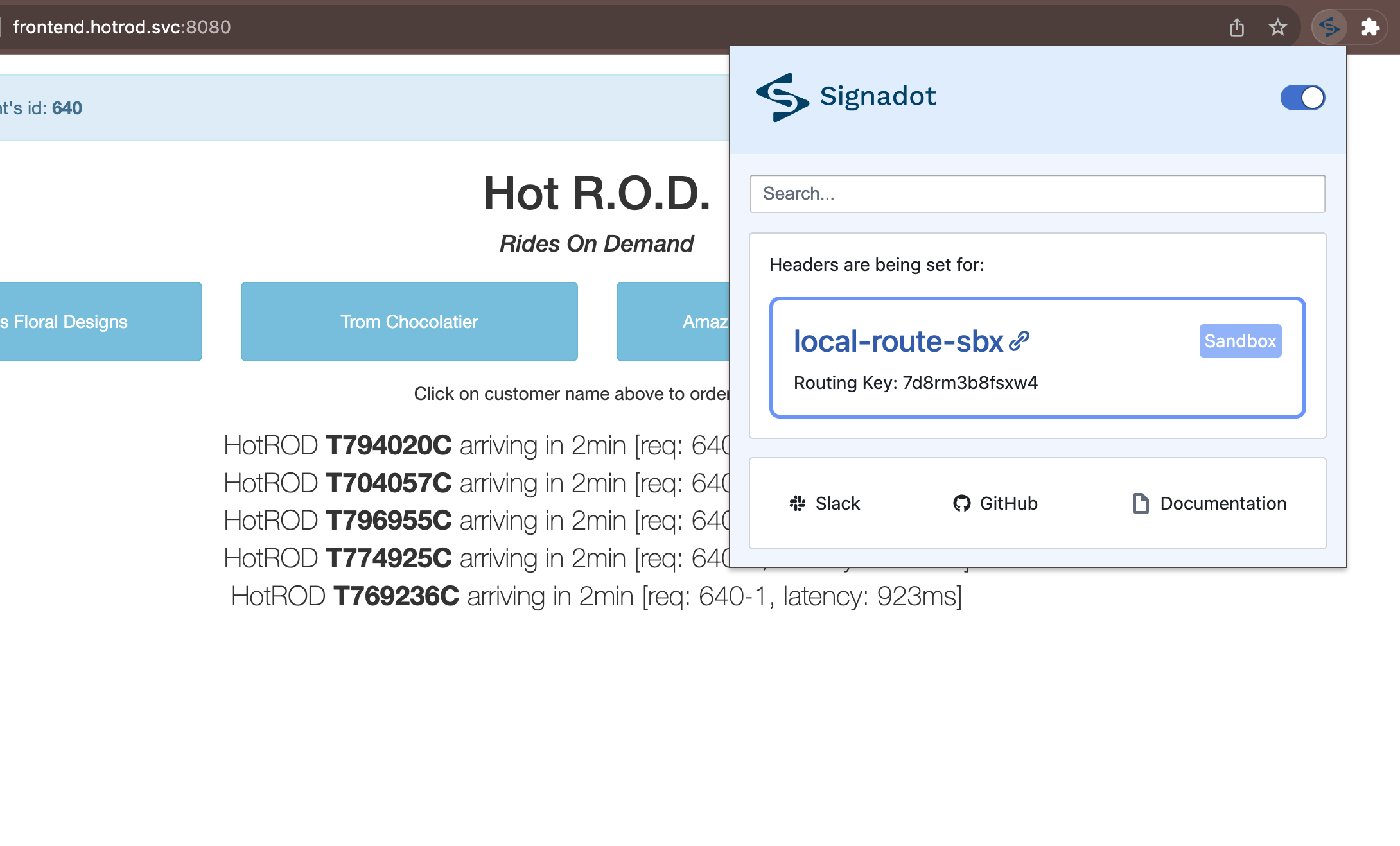Click the GitHub octocat icon
Image resolution: width=1400 pixels, height=846 pixels.
click(x=961, y=503)
